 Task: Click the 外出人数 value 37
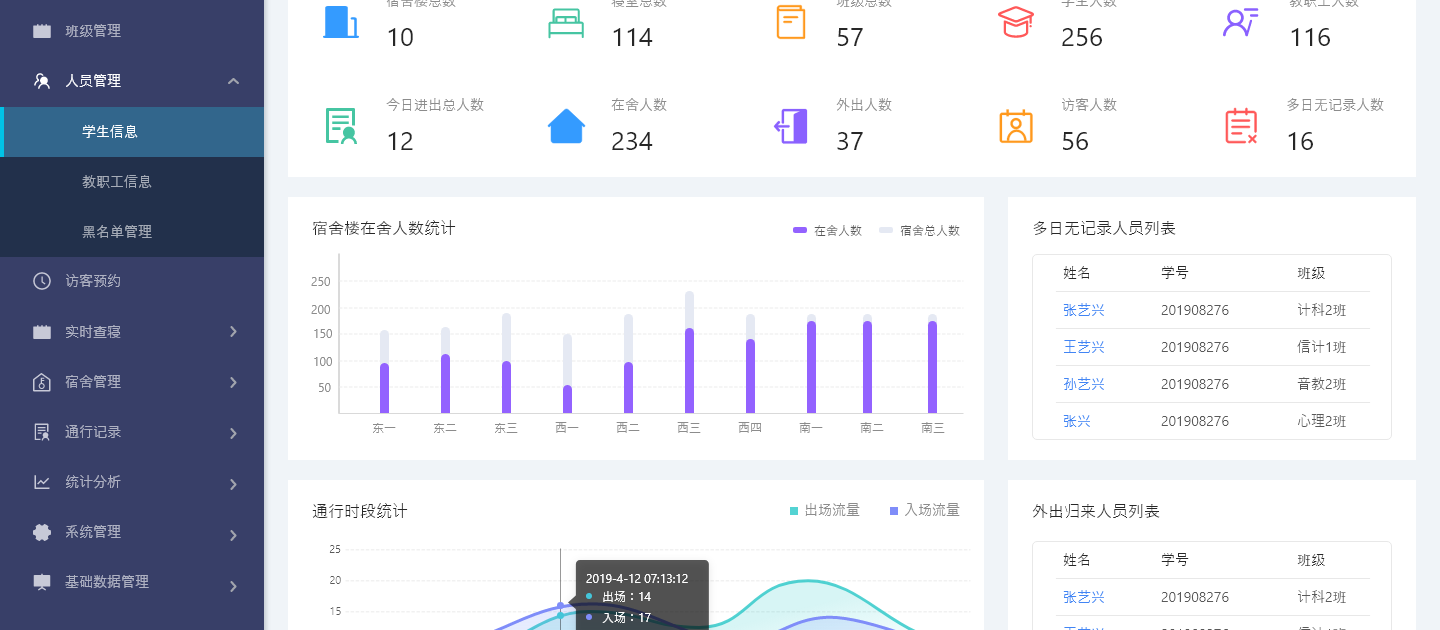point(850,142)
